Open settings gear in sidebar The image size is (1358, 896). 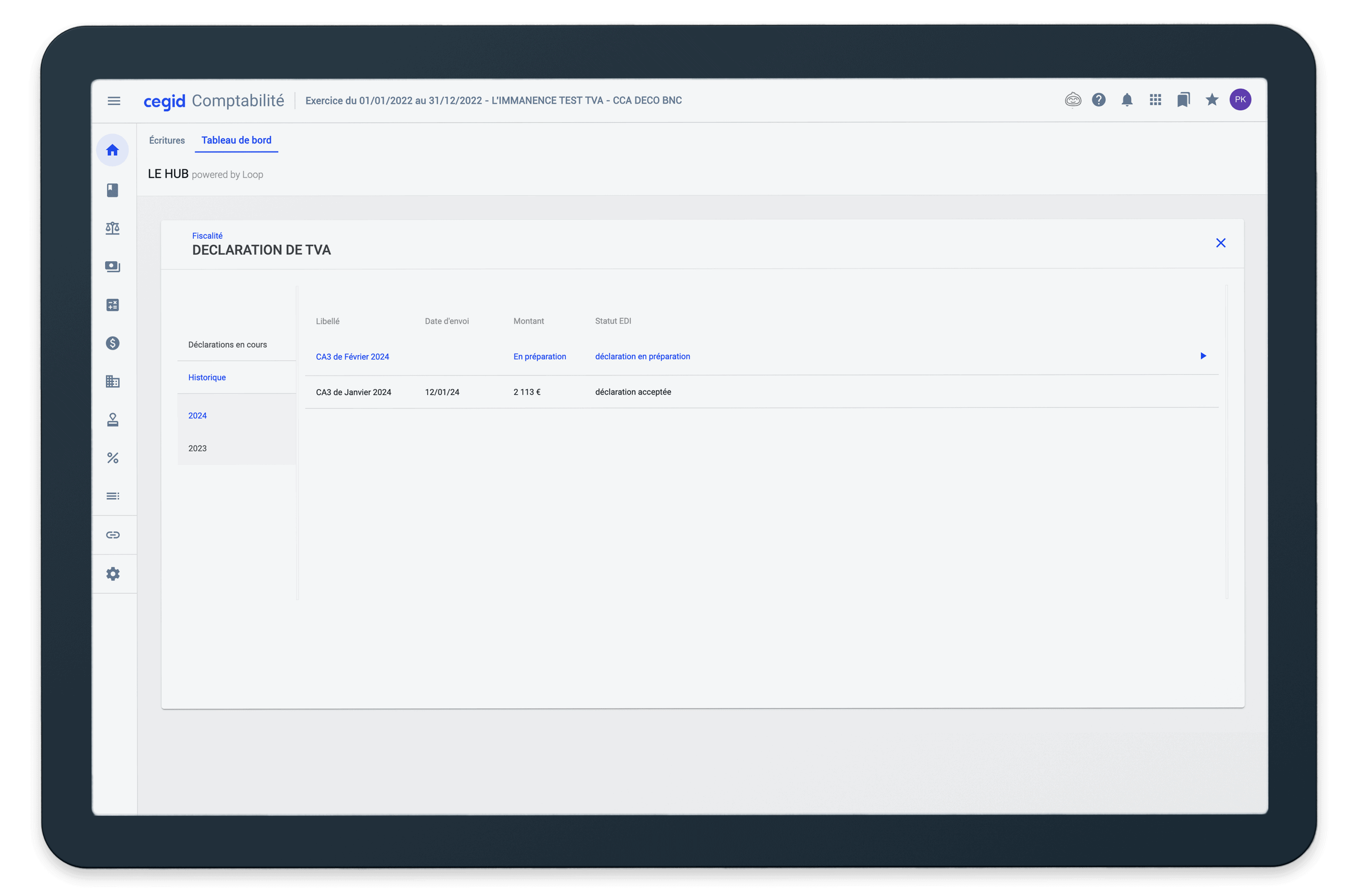[x=113, y=574]
